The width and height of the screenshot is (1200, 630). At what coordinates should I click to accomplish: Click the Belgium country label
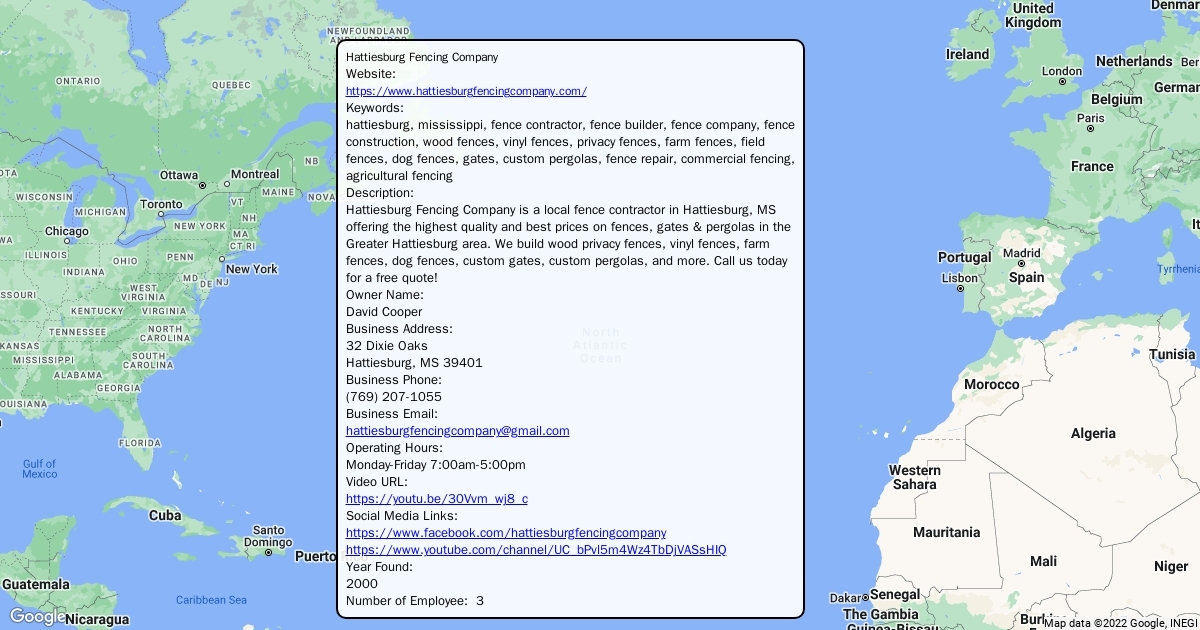tap(1116, 99)
